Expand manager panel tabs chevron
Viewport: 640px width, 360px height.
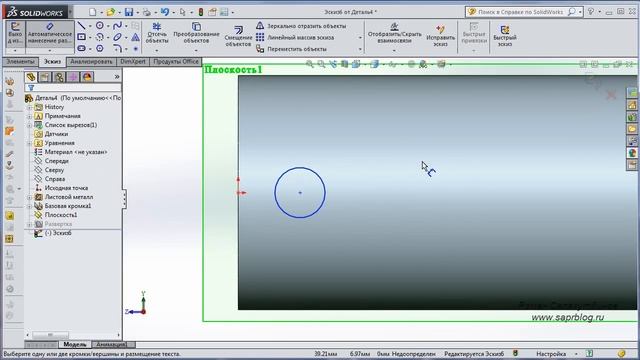pos(117,77)
